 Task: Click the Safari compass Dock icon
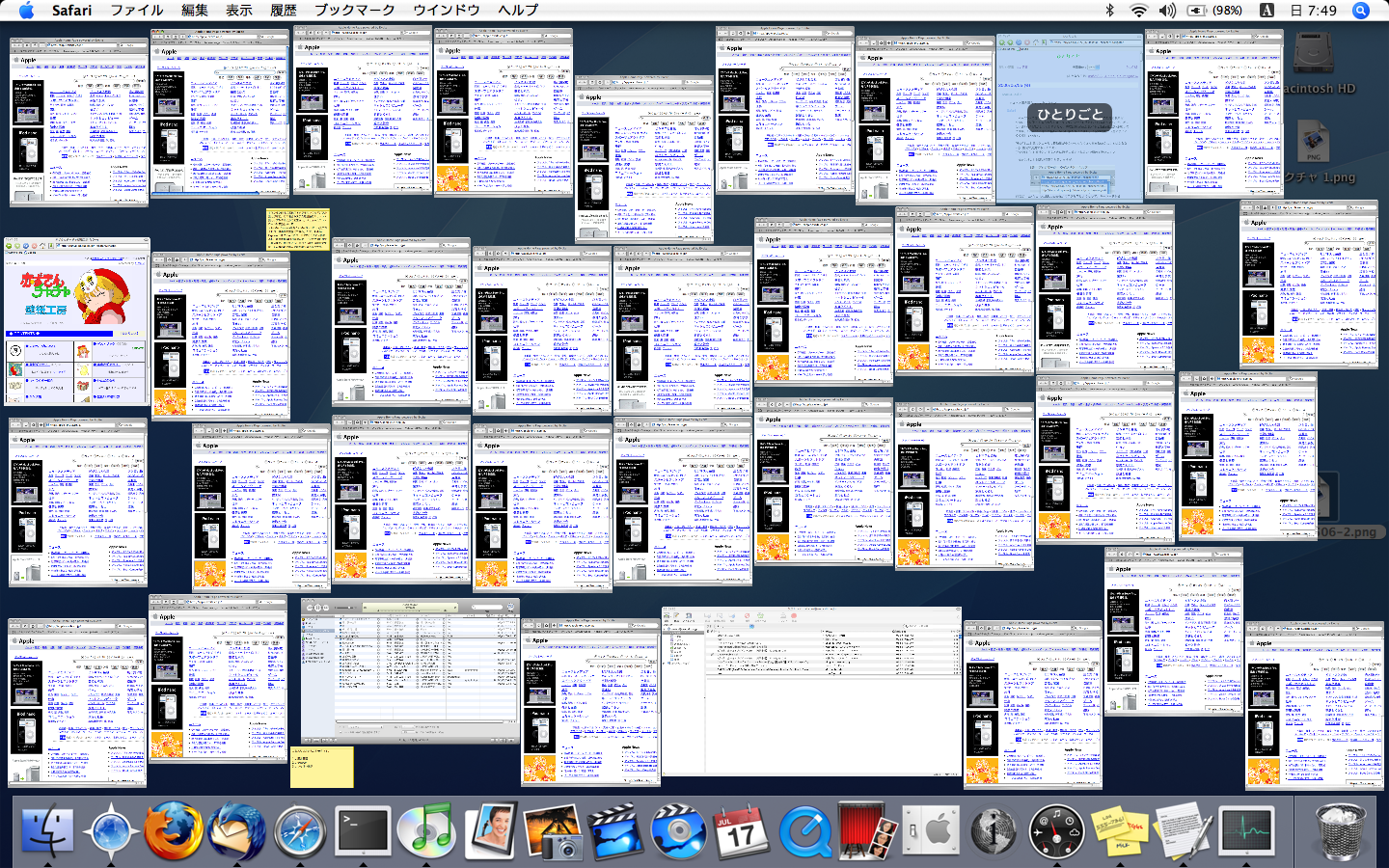(x=300, y=829)
